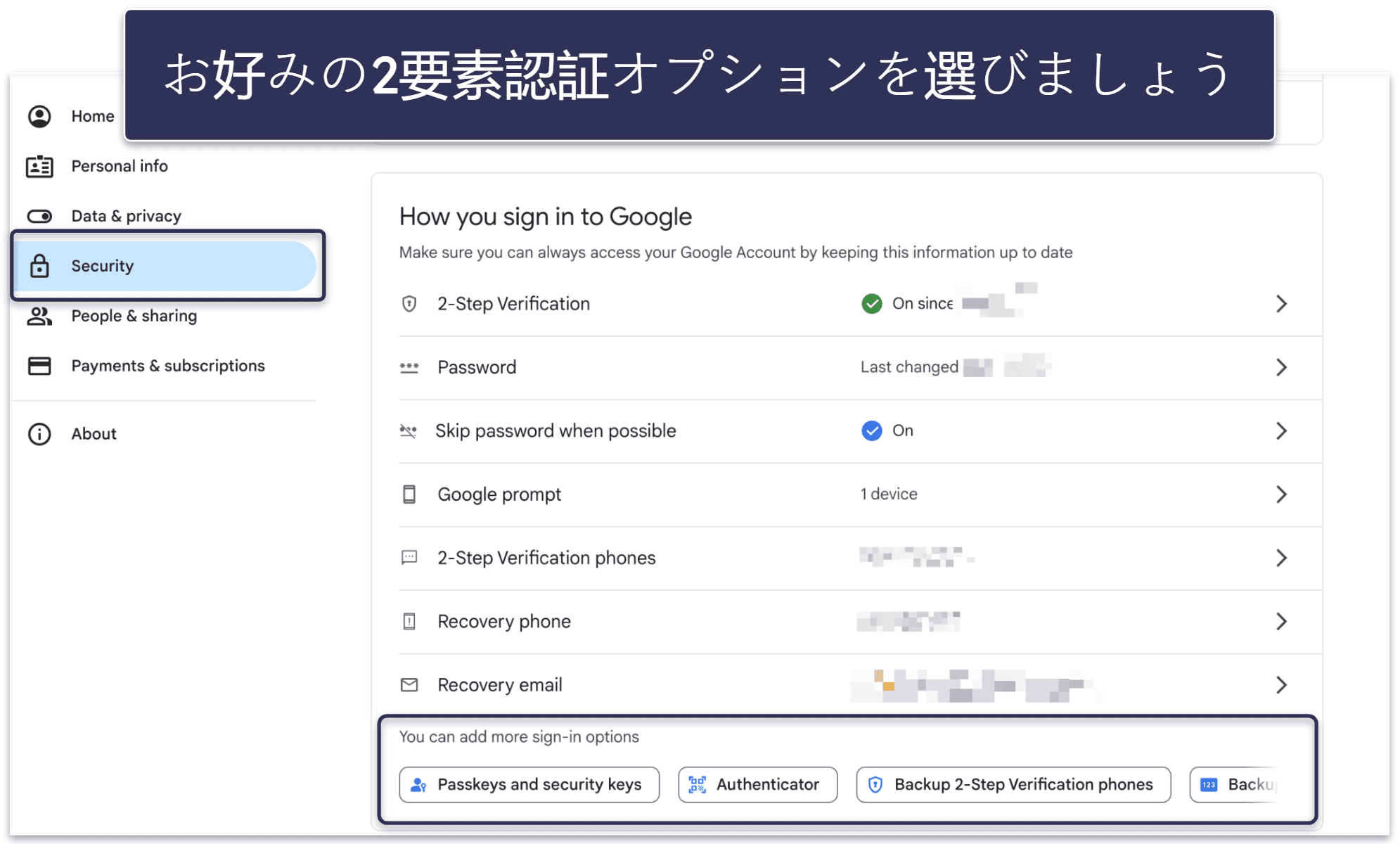
Task: Click the 2-Step Verification row label
Action: pos(514,304)
